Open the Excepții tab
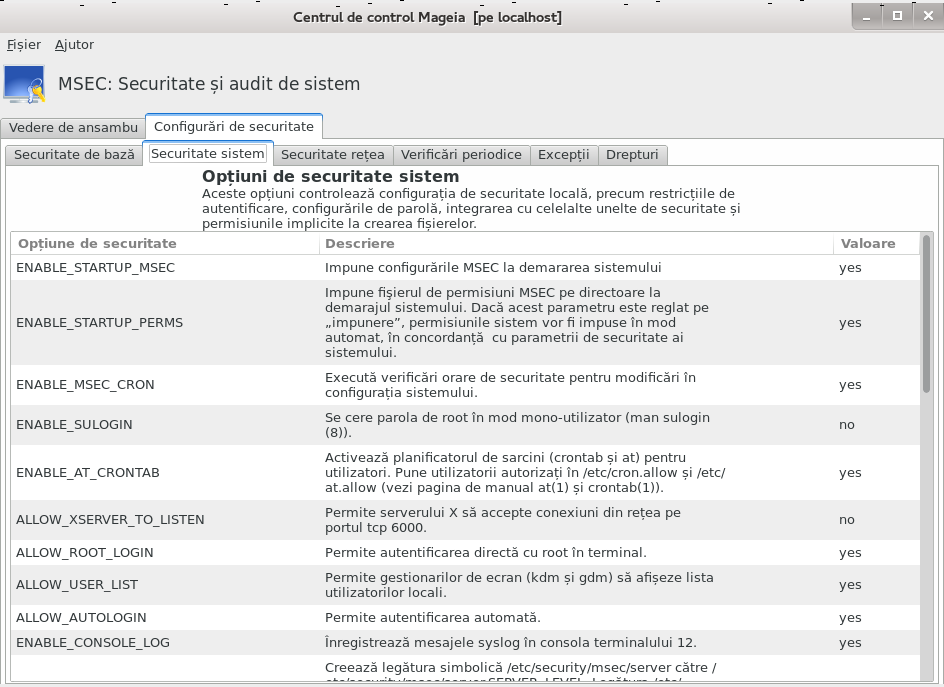The width and height of the screenshot is (944, 687). pos(564,155)
